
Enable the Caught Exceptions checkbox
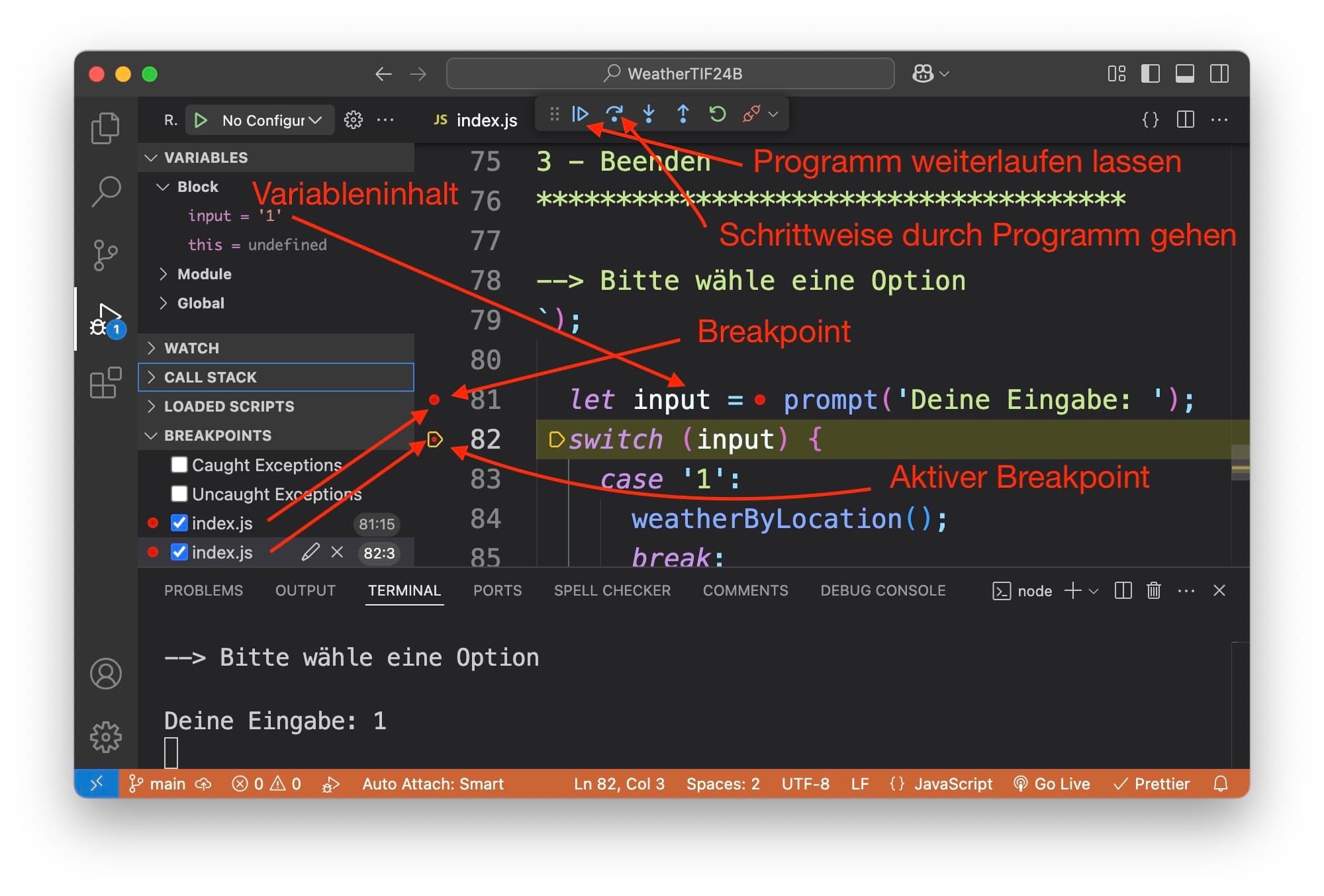click(179, 465)
